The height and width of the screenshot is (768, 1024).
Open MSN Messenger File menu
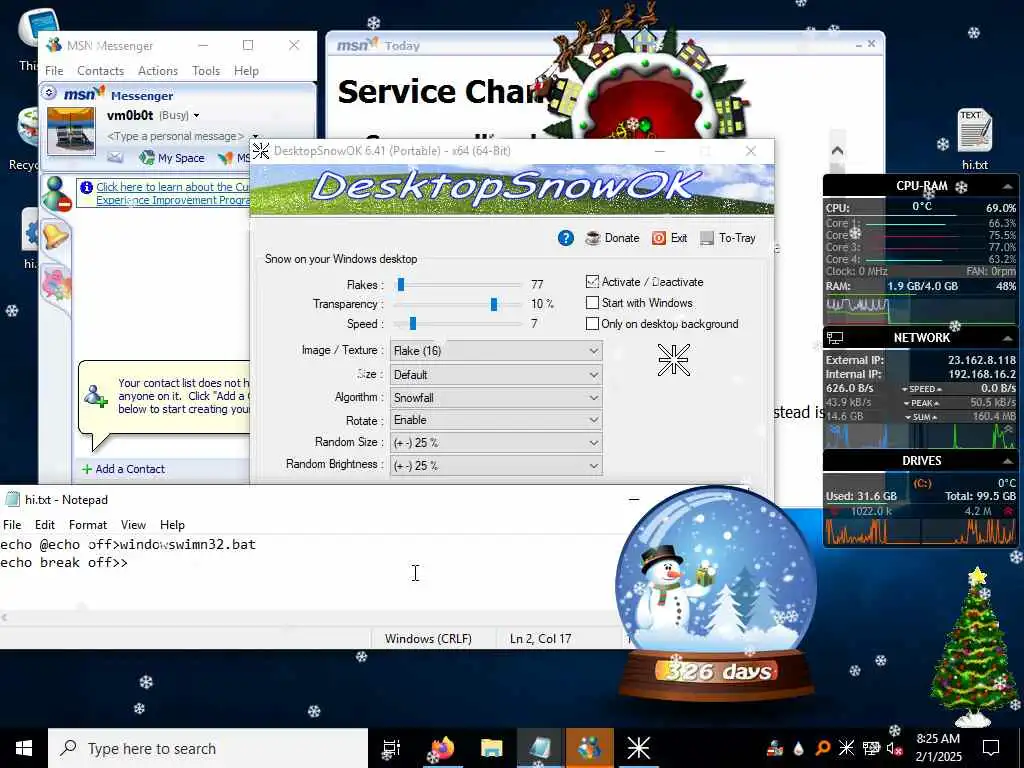54,71
